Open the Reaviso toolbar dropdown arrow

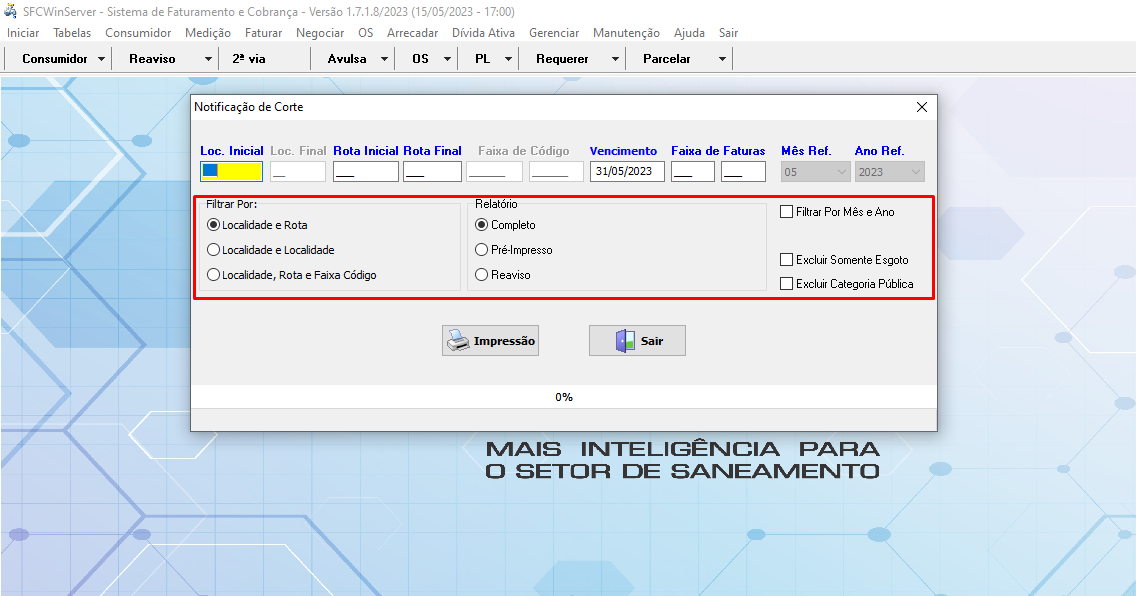click(x=208, y=59)
